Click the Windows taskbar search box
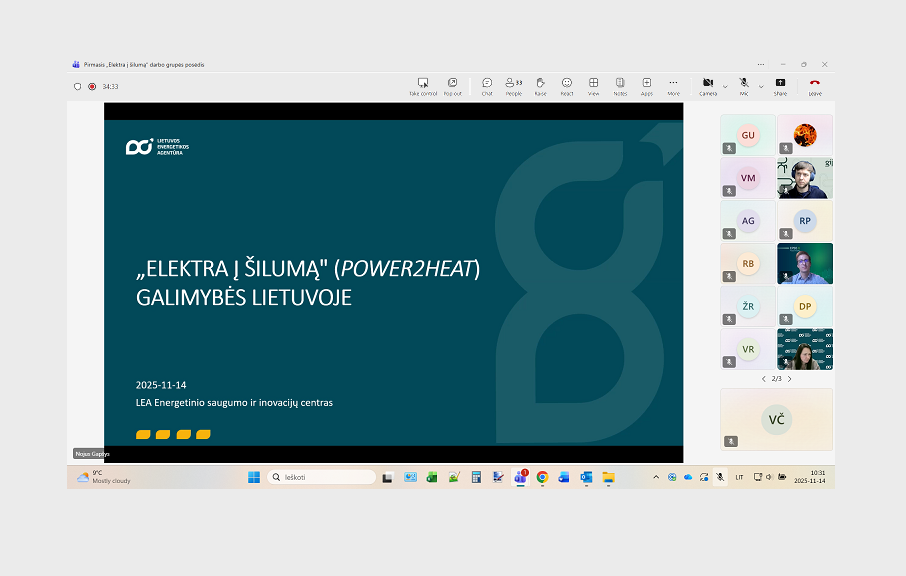This screenshot has width=906, height=576. pyautogui.click(x=321, y=477)
